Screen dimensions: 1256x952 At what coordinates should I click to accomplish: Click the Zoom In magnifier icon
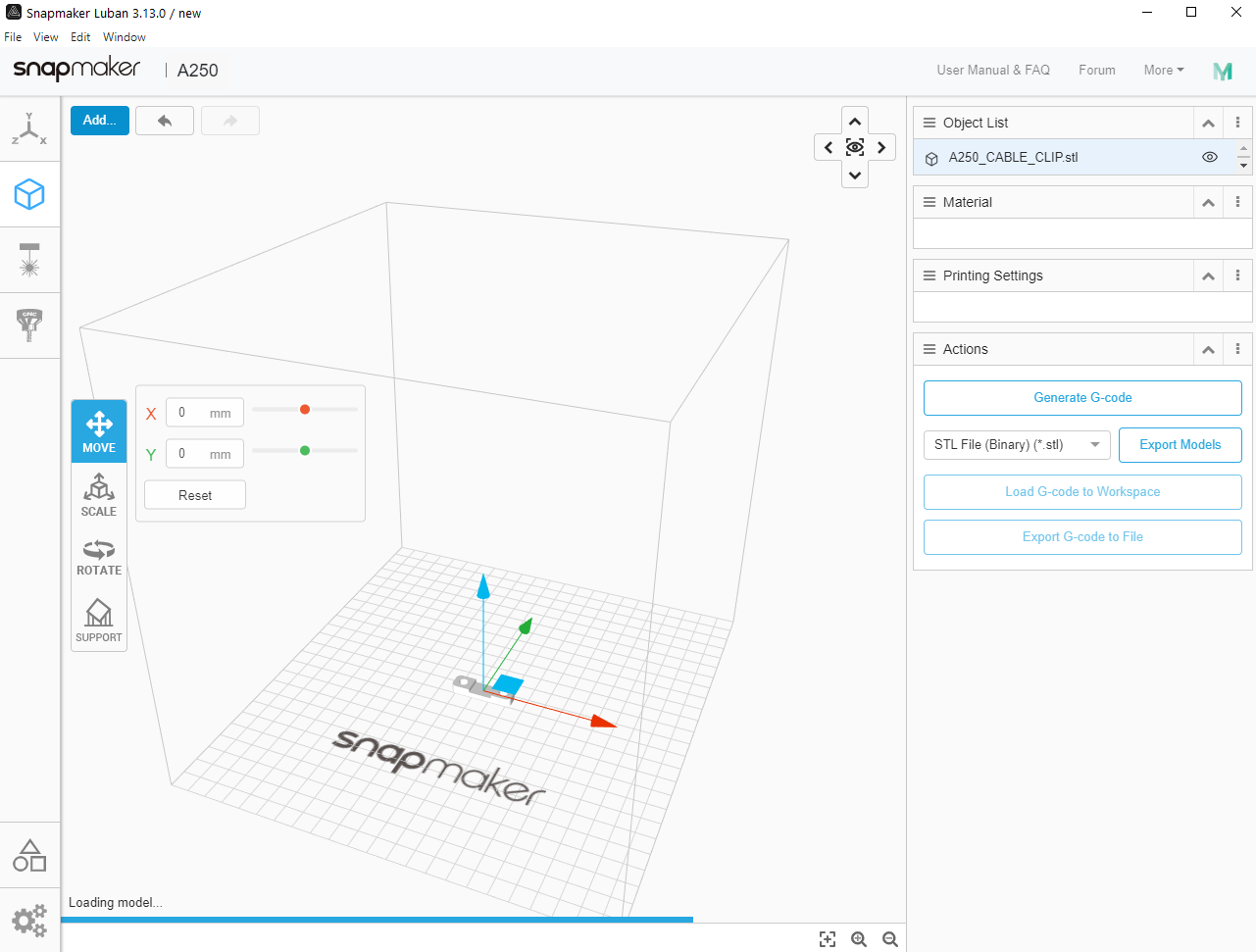click(x=859, y=938)
